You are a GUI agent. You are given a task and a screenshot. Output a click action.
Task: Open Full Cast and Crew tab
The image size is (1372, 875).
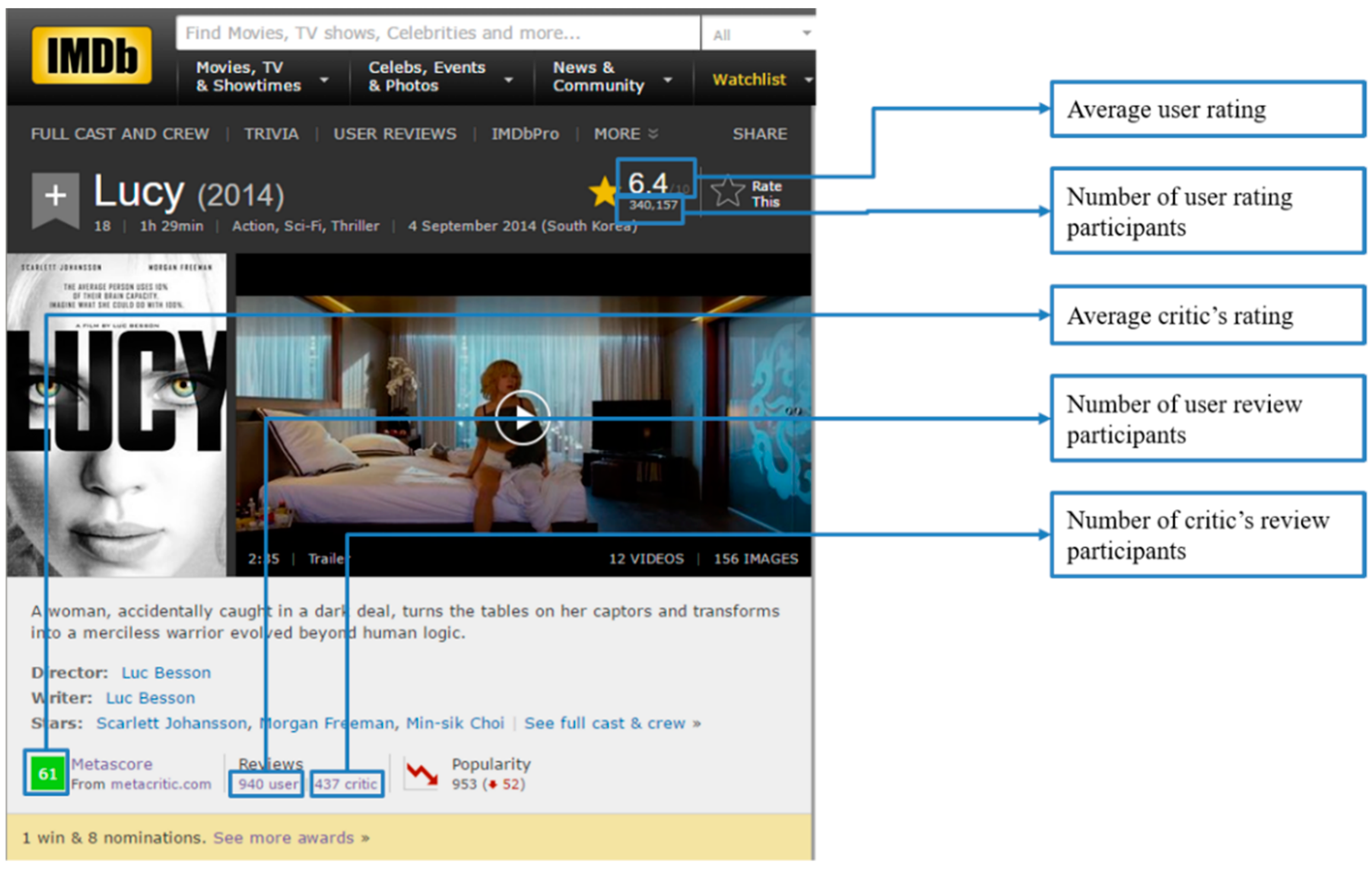120,134
